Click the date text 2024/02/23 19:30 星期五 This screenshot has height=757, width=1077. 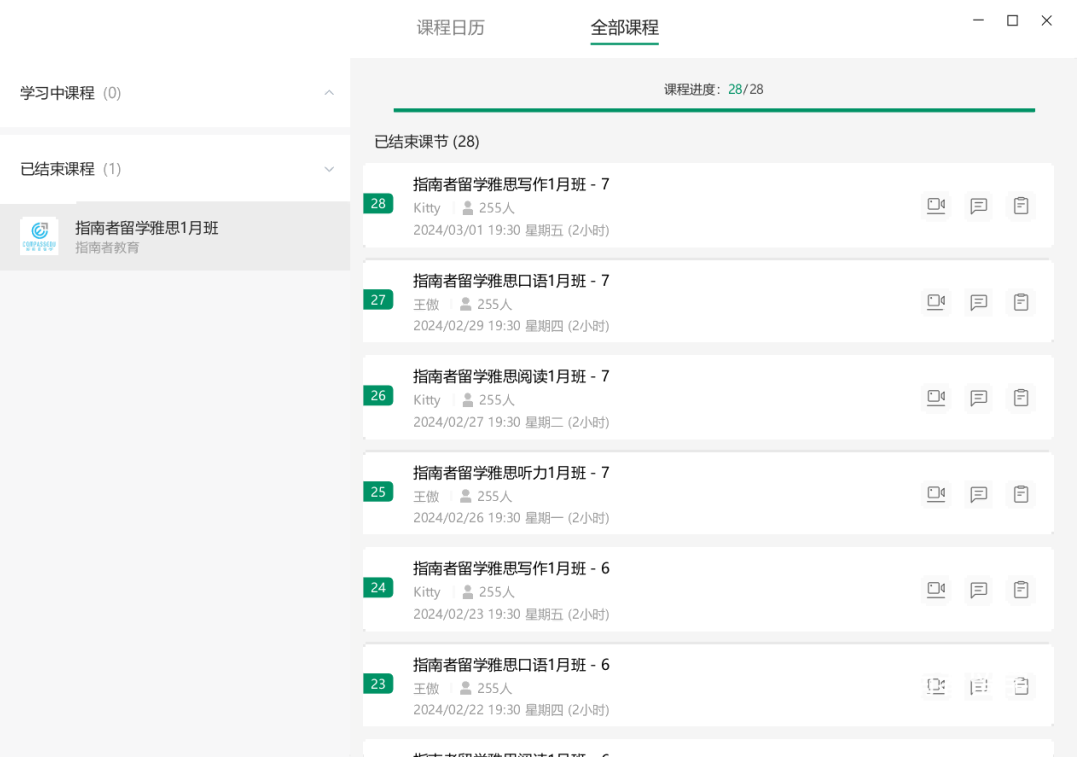[x=488, y=613]
